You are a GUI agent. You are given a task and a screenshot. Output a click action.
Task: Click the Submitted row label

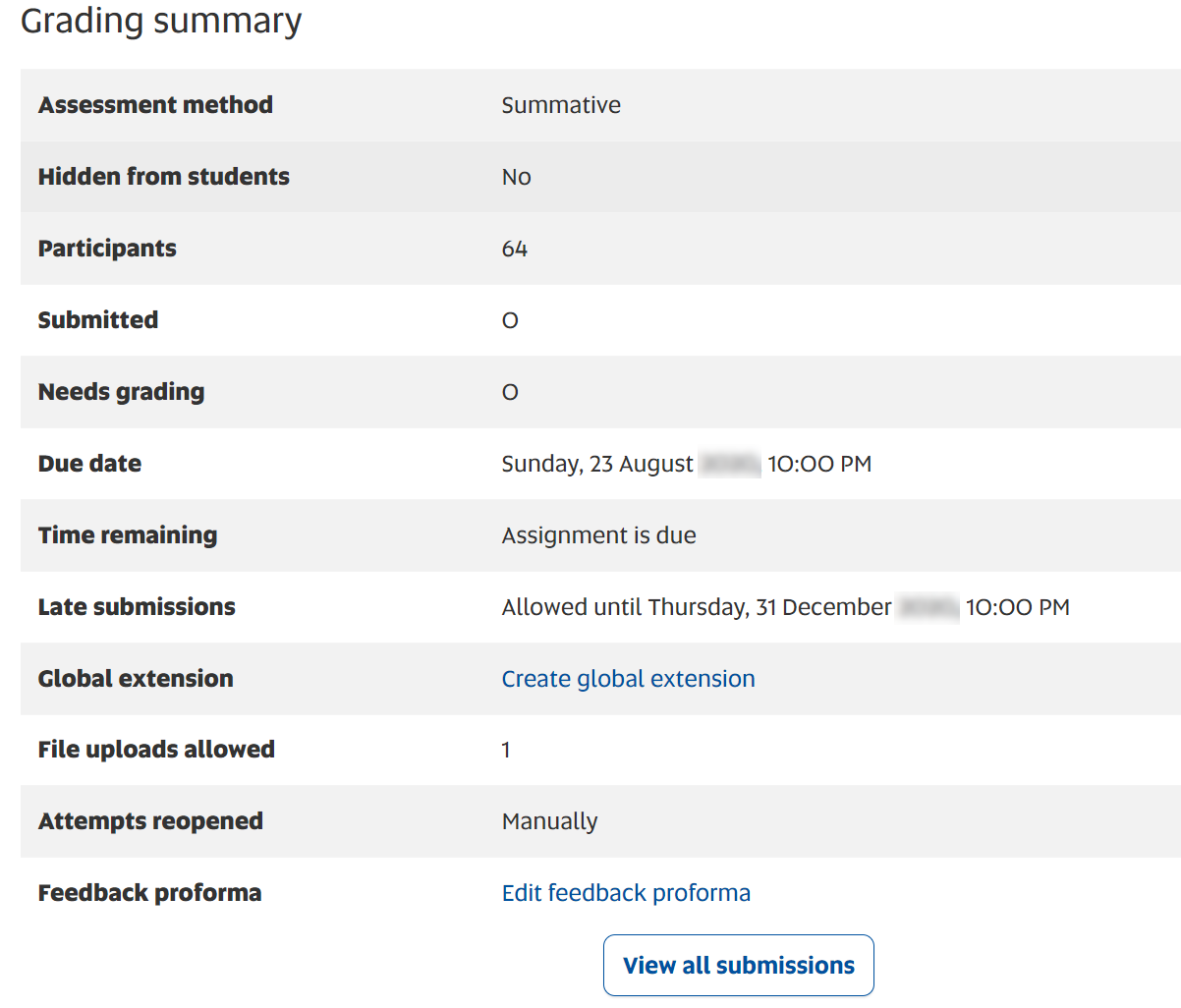(97, 319)
